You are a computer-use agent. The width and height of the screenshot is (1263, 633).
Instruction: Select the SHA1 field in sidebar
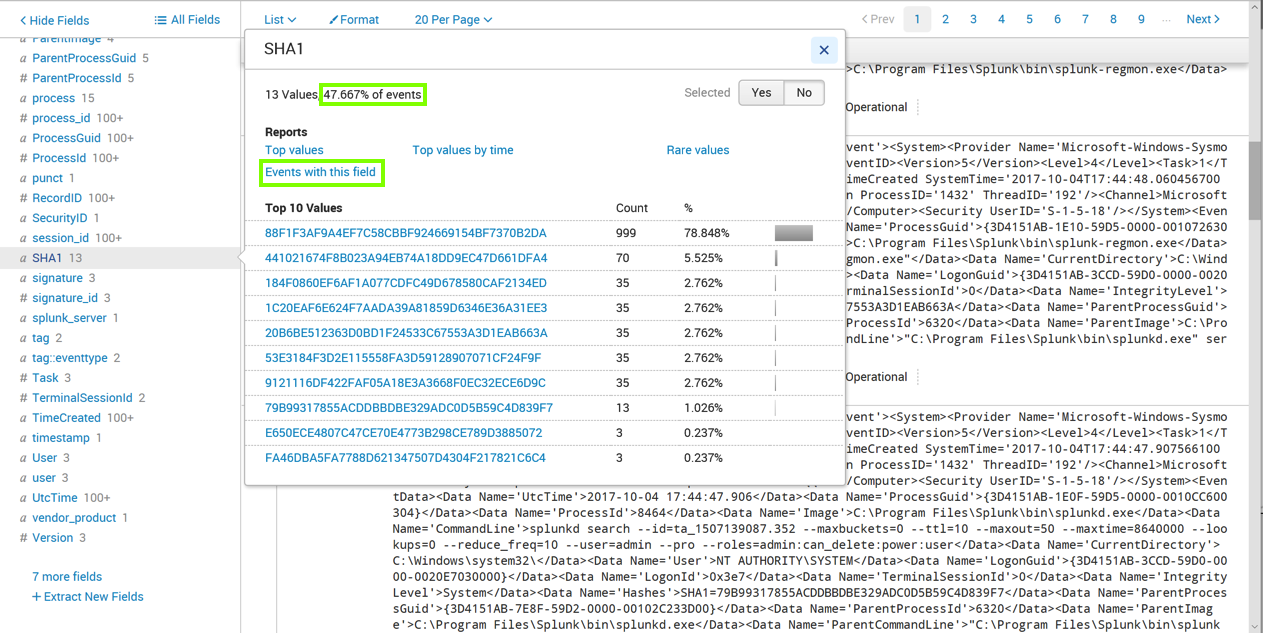47,258
